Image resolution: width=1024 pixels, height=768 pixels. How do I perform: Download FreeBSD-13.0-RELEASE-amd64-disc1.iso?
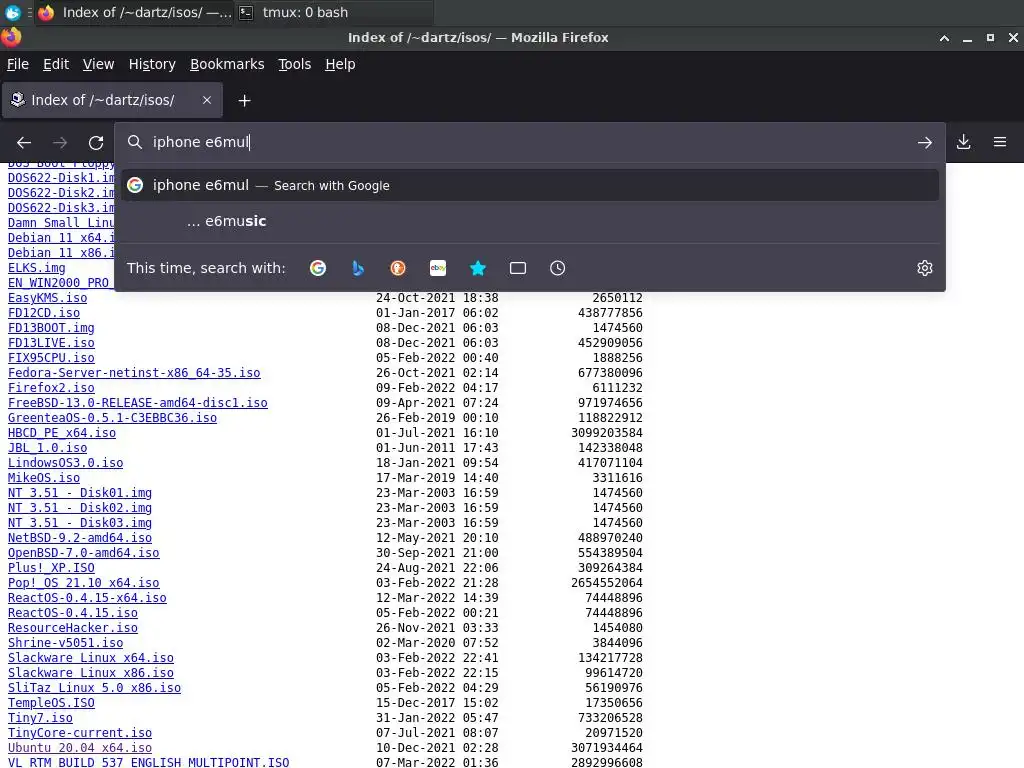(x=138, y=403)
